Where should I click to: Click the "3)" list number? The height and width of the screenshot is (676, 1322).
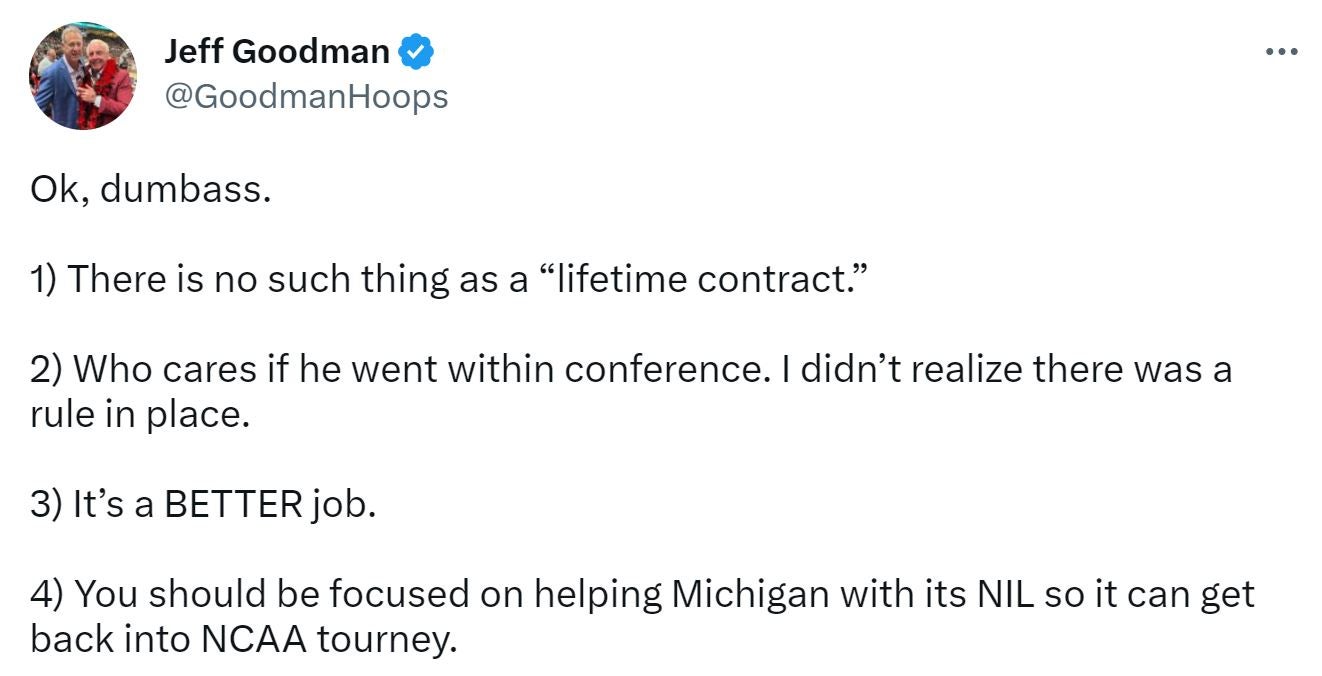click(x=48, y=505)
